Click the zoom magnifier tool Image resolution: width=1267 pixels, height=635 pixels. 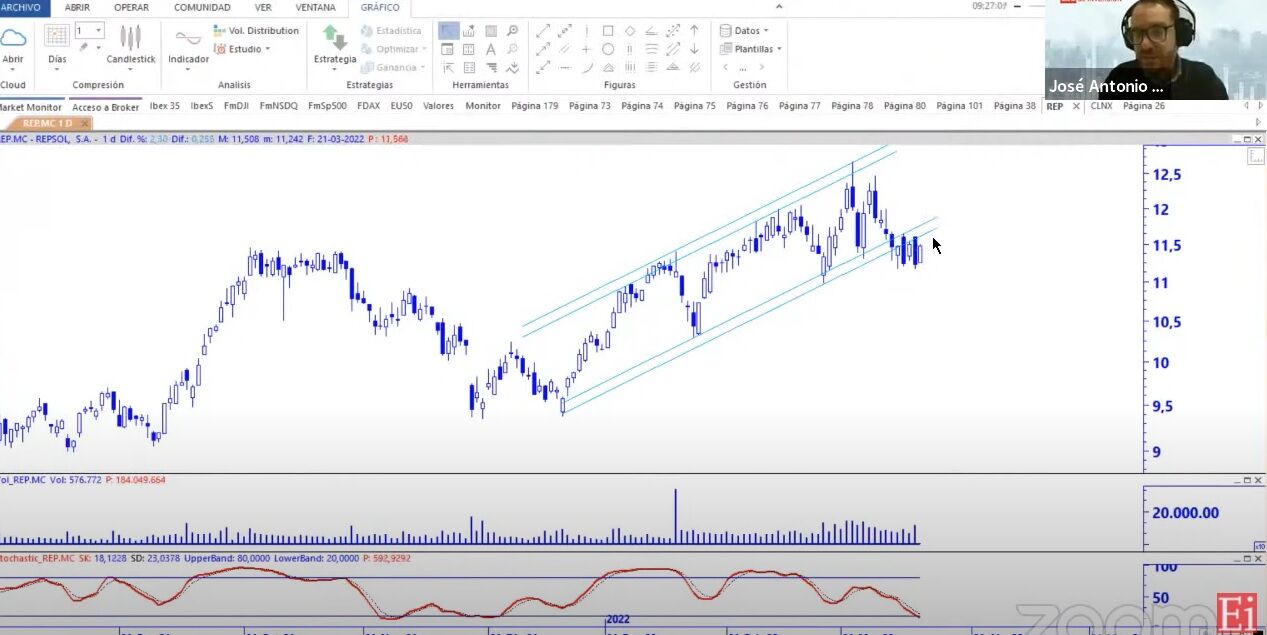pos(513,31)
